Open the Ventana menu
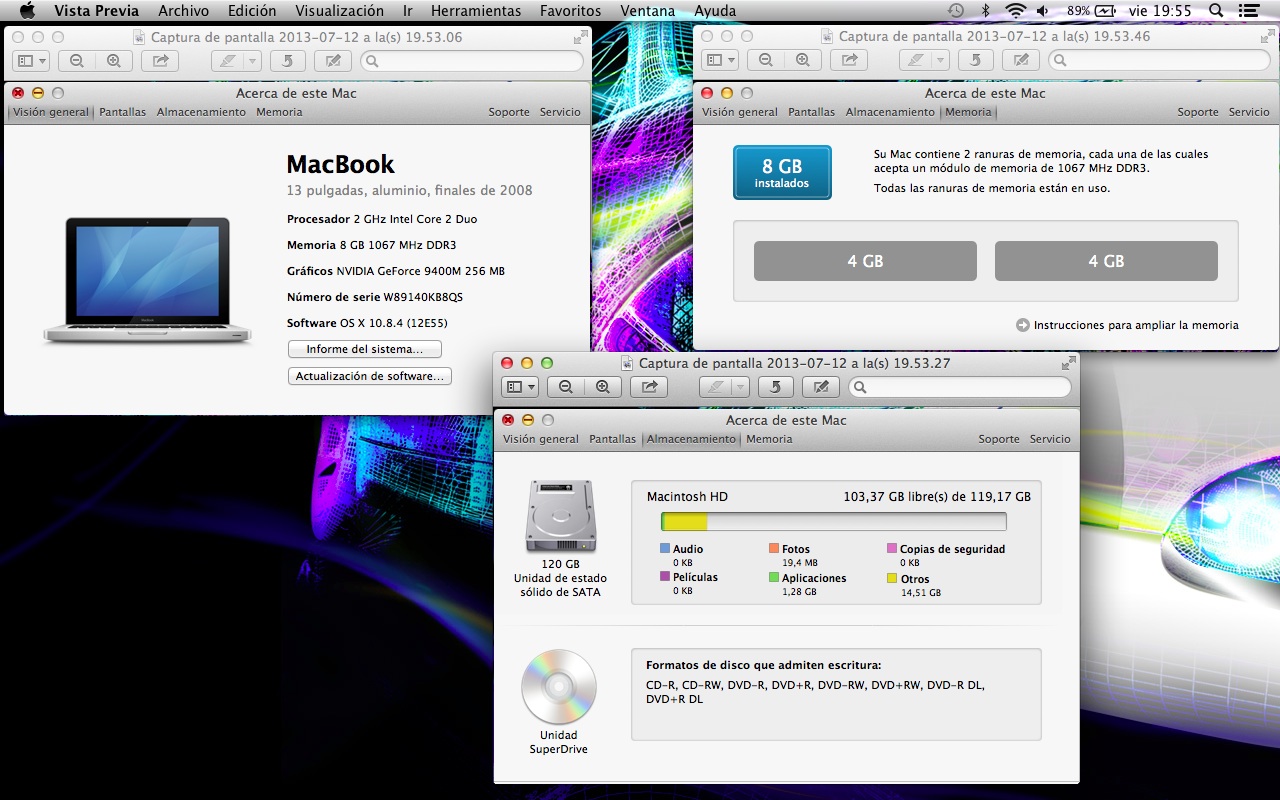1280x800 pixels. (x=648, y=11)
